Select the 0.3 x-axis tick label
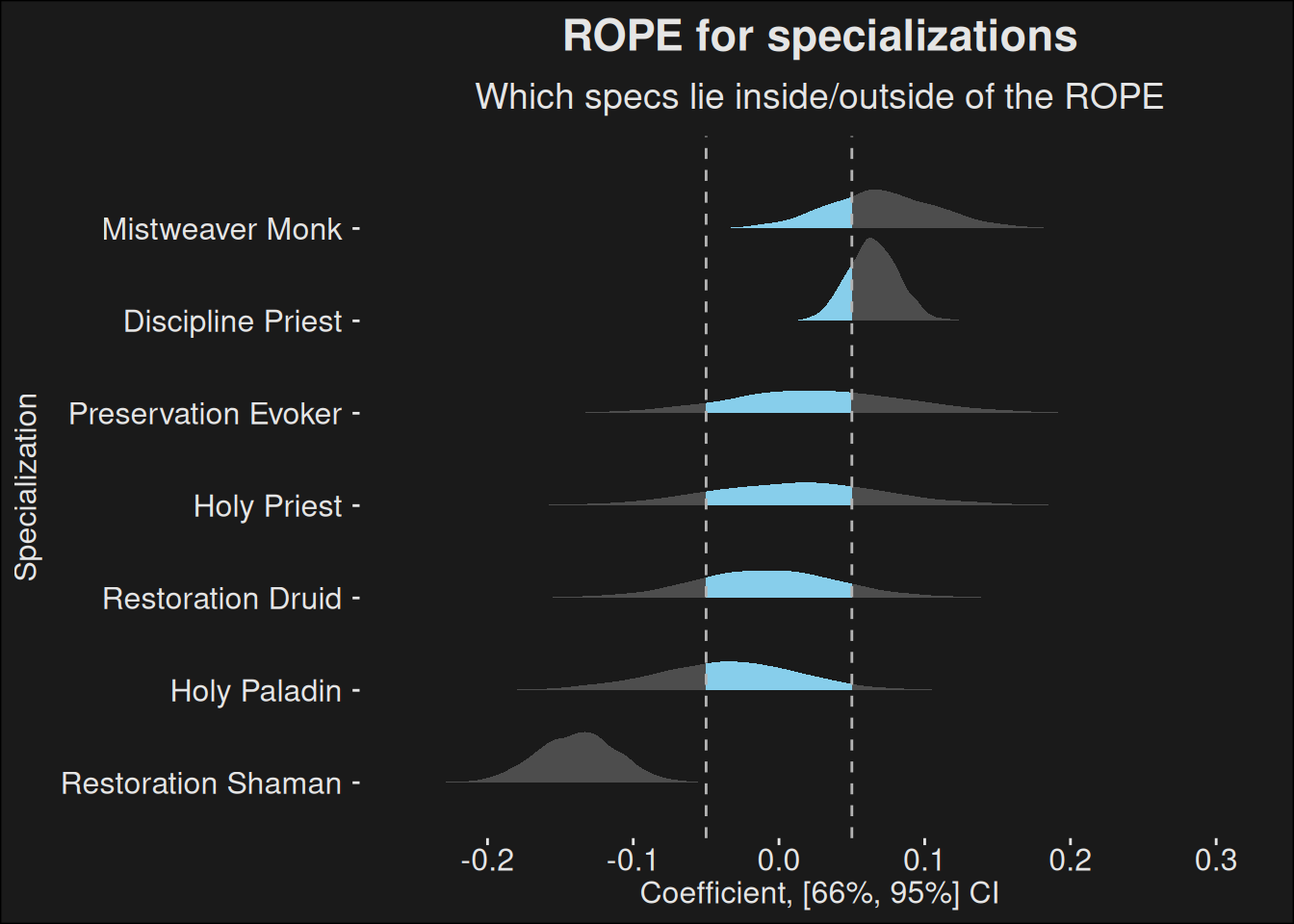Screen dimensions: 1294x924 [x=1216, y=860]
